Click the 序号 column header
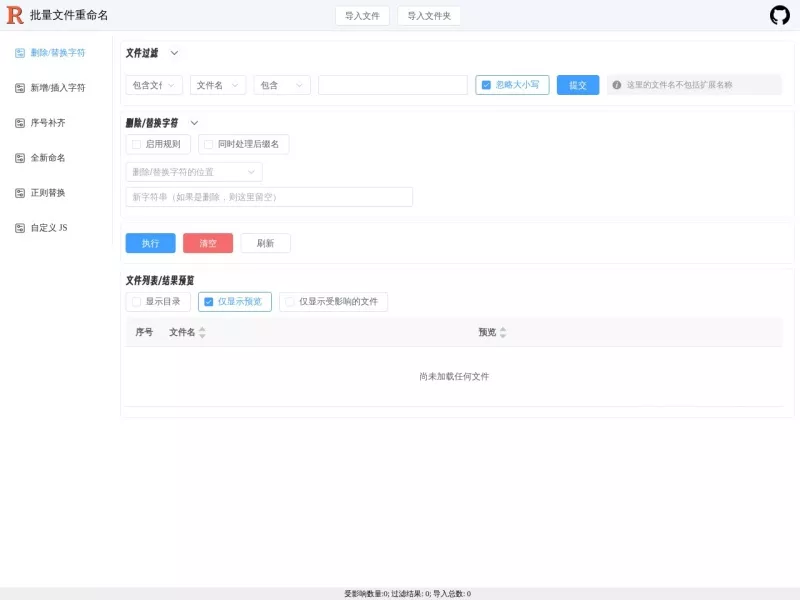The height and width of the screenshot is (600, 800). point(144,333)
